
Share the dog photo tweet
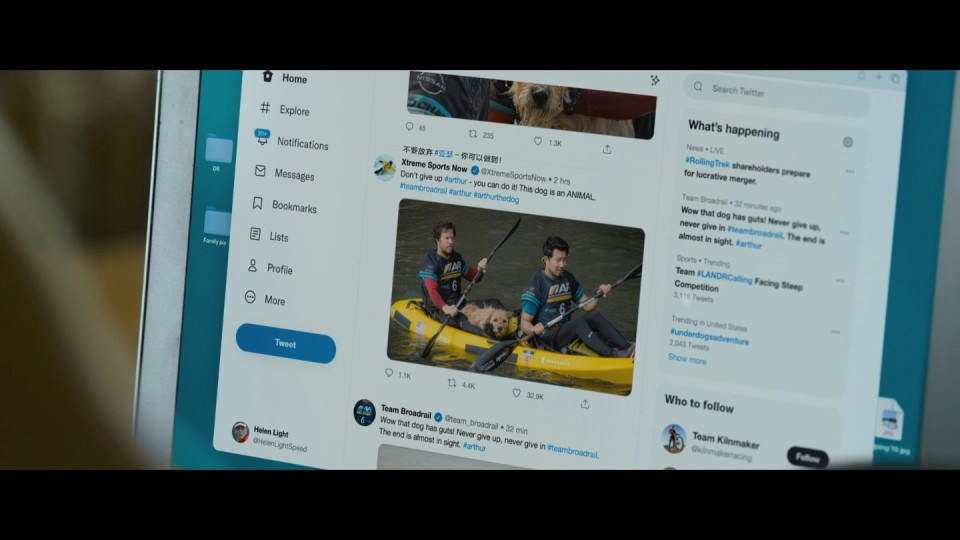607,149
